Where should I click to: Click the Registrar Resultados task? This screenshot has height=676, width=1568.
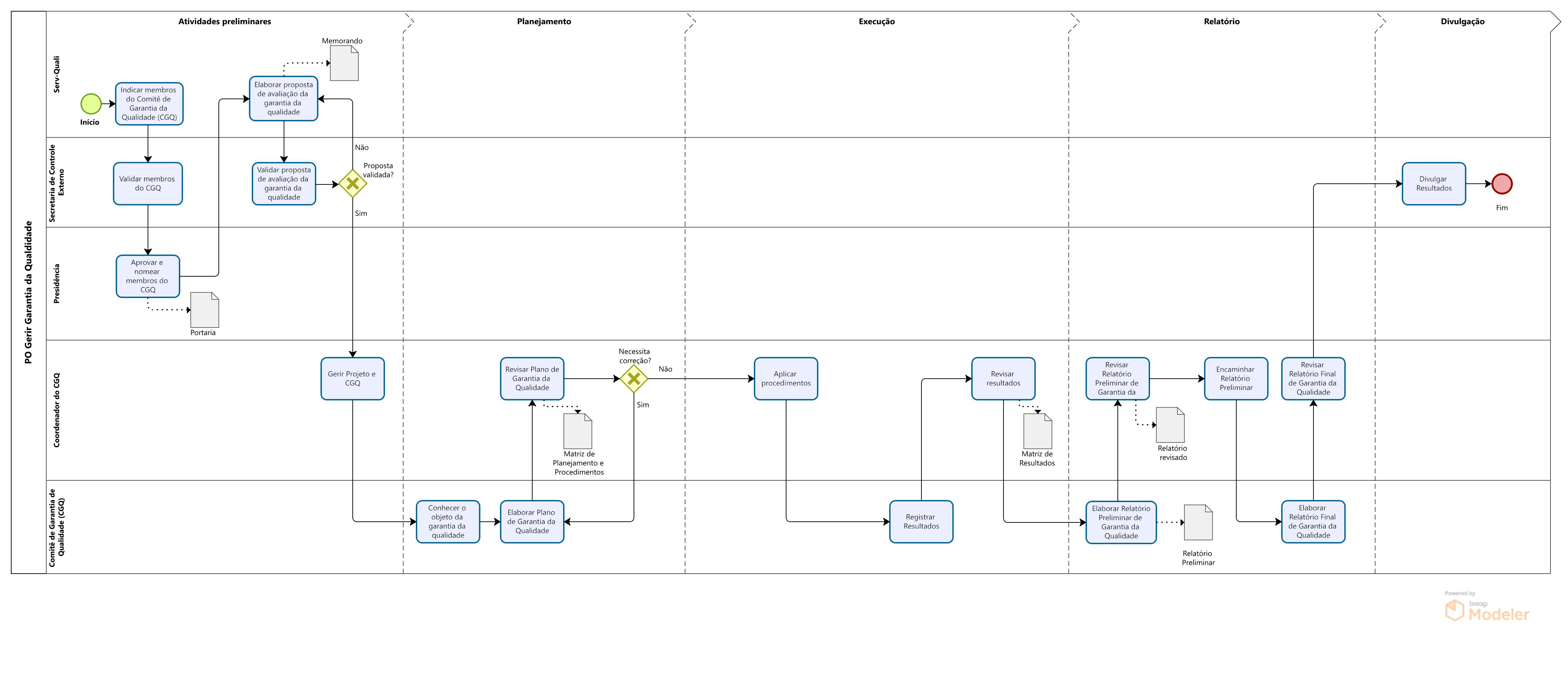921,521
